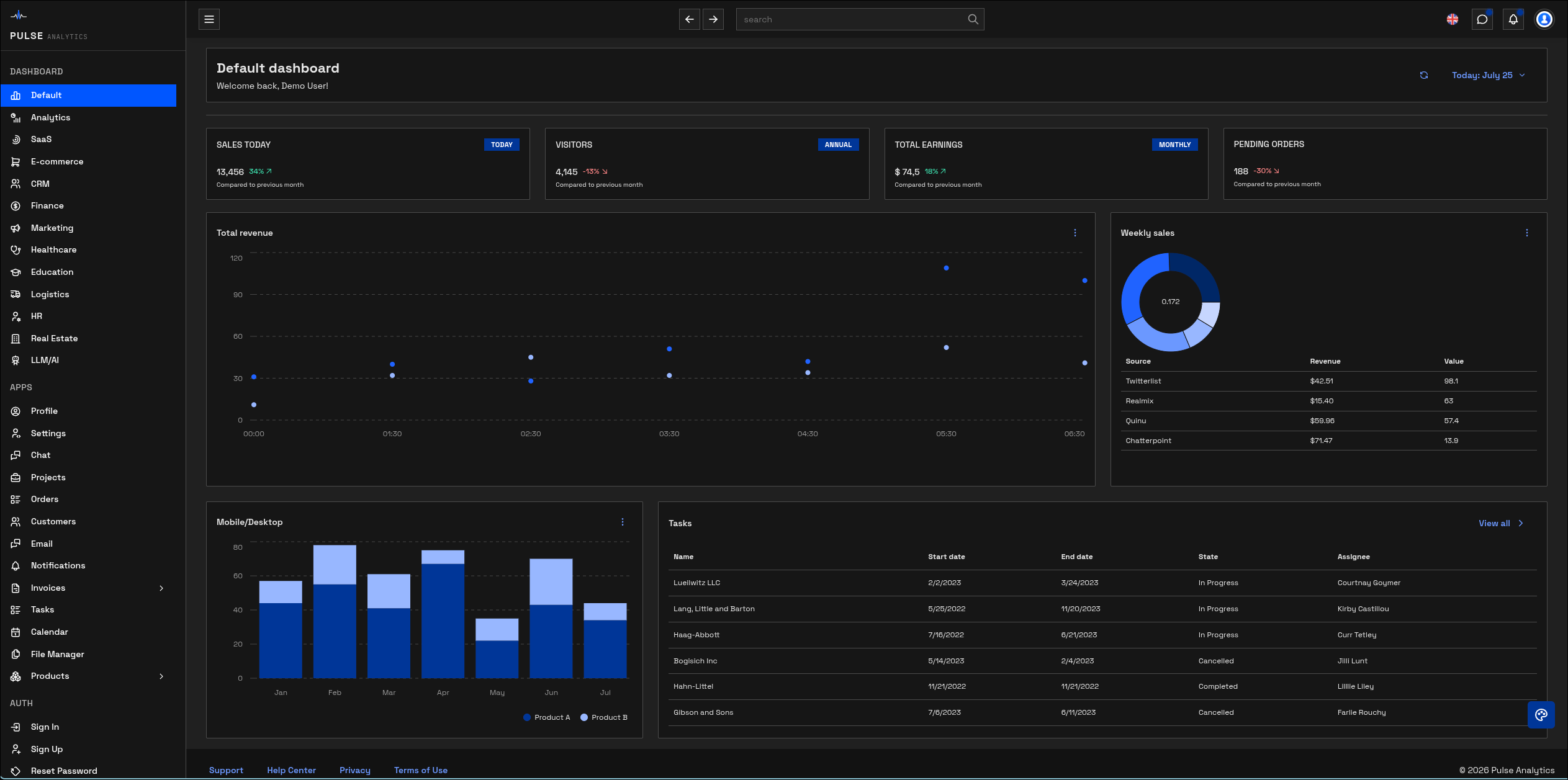Toggle the sidebar with the hamburger menu
Viewport: 1568px width, 780px height.
point(209,19)
